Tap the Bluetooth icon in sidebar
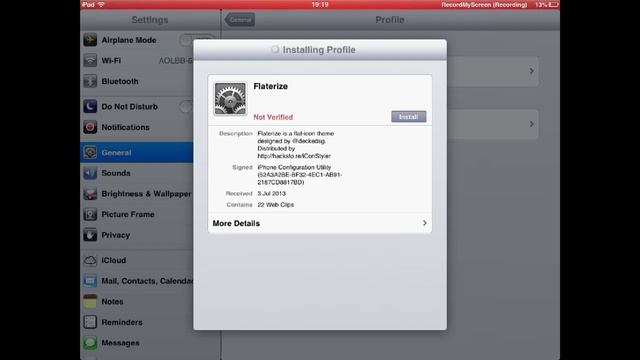640x360 pixels. (x=90, y=81)
